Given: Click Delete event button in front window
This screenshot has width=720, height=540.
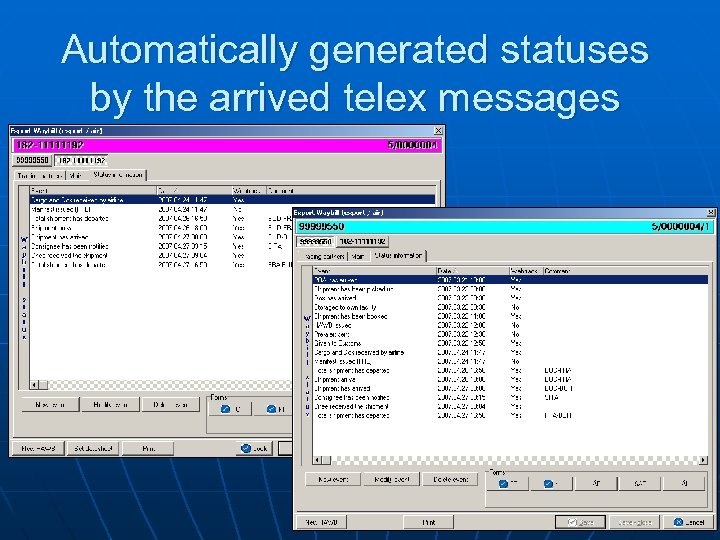Looking at the screenshot, I should click(x=450, y=479).
